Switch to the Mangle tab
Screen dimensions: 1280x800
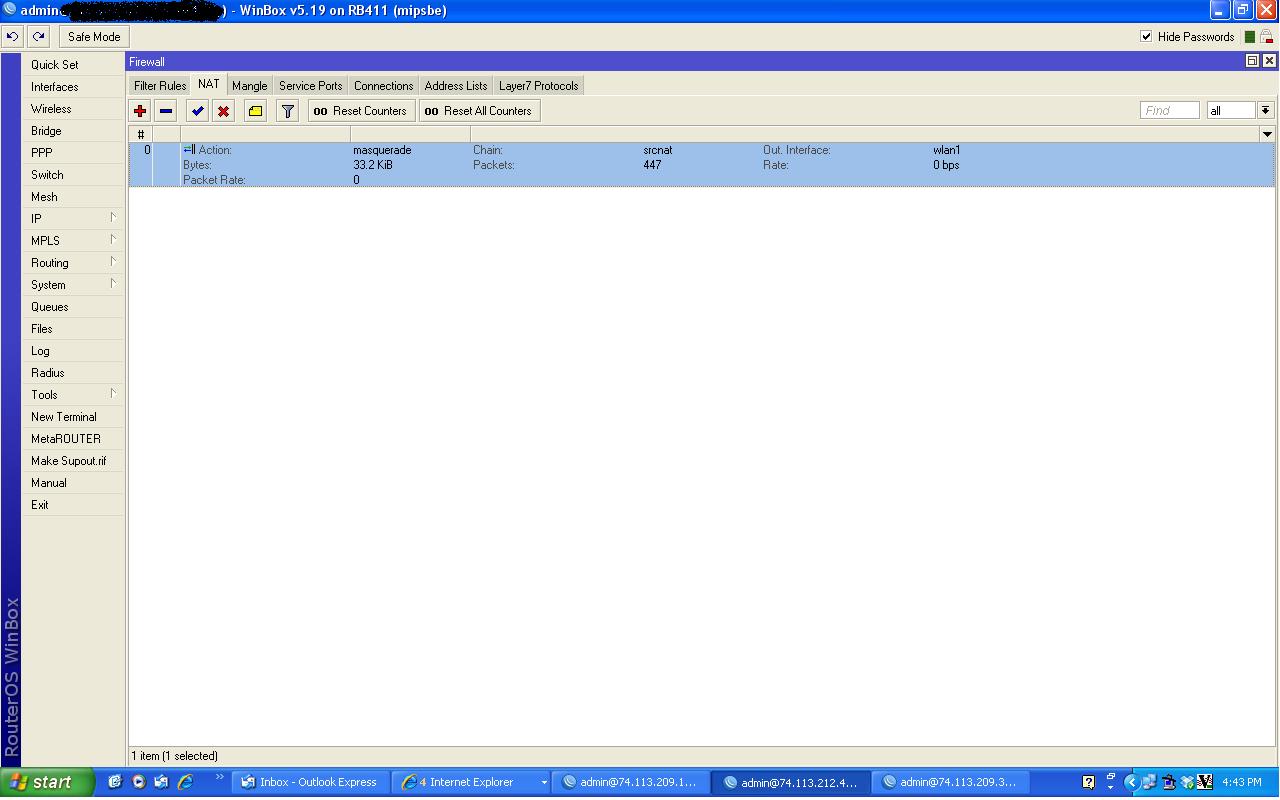point(250,86)
